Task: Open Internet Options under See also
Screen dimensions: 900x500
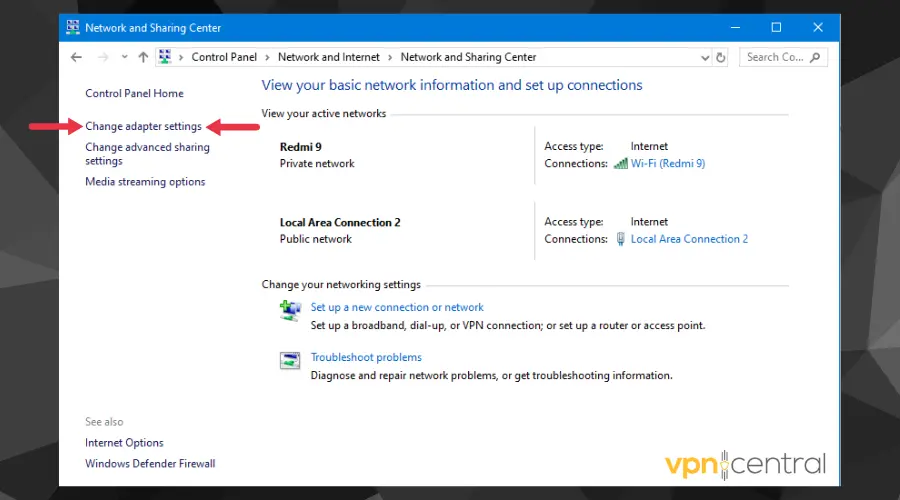Action: click(x=124, y=443)
